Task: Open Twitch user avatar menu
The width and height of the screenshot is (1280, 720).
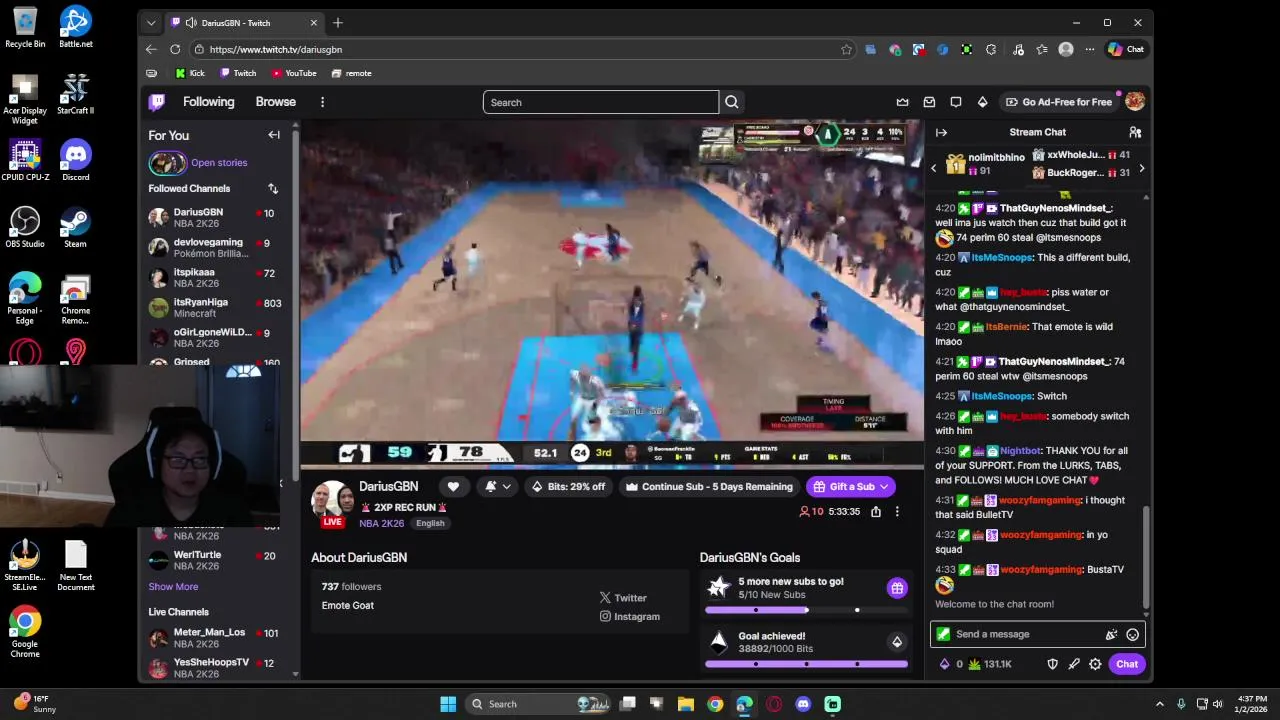Action: 1135,101
